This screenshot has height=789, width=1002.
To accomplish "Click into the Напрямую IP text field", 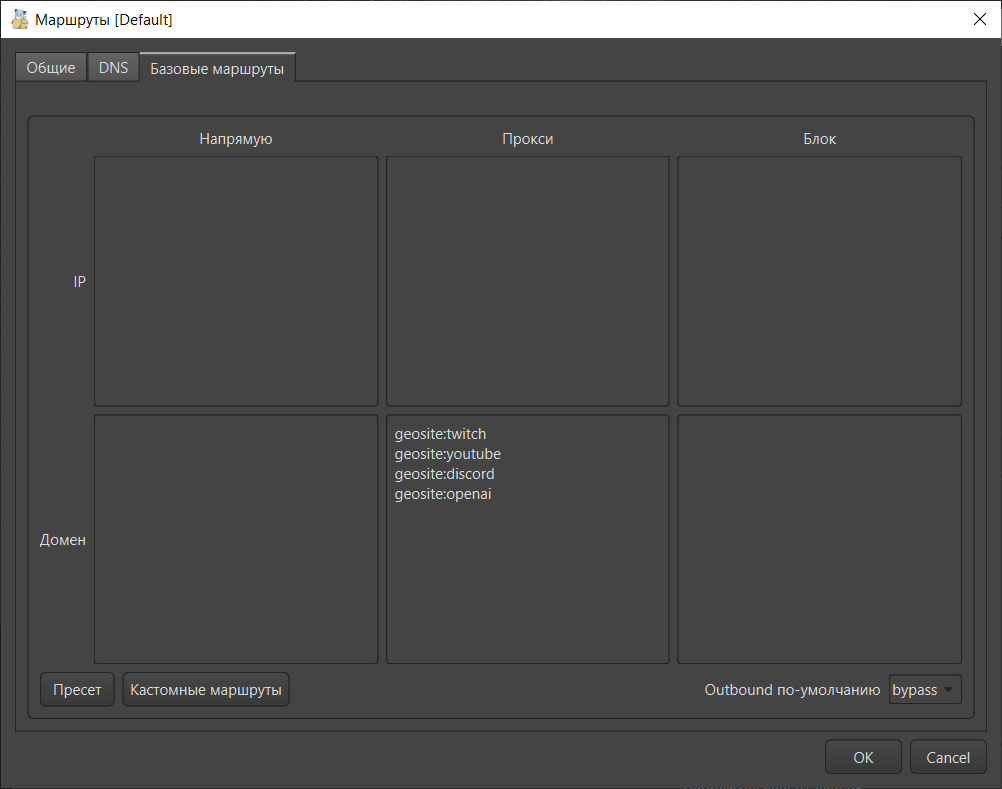I will click(x=236, y=281).
